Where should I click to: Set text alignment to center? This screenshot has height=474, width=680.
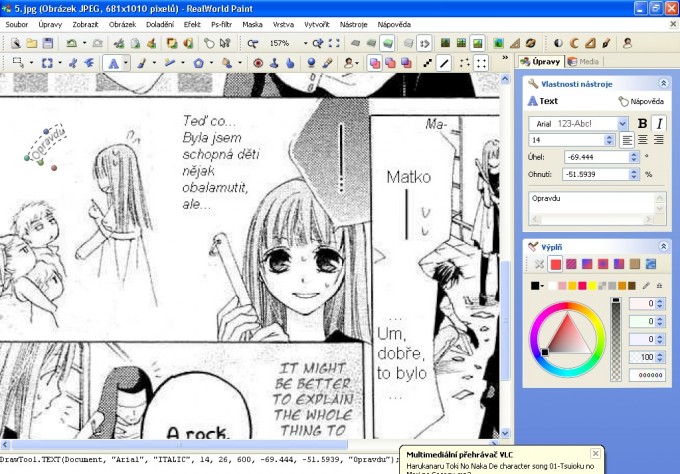[643, 140]
